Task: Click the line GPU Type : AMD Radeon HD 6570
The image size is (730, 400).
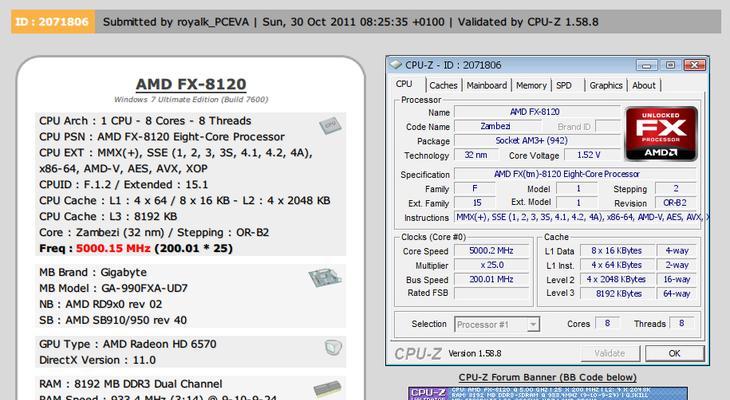Action: point(128,344)
